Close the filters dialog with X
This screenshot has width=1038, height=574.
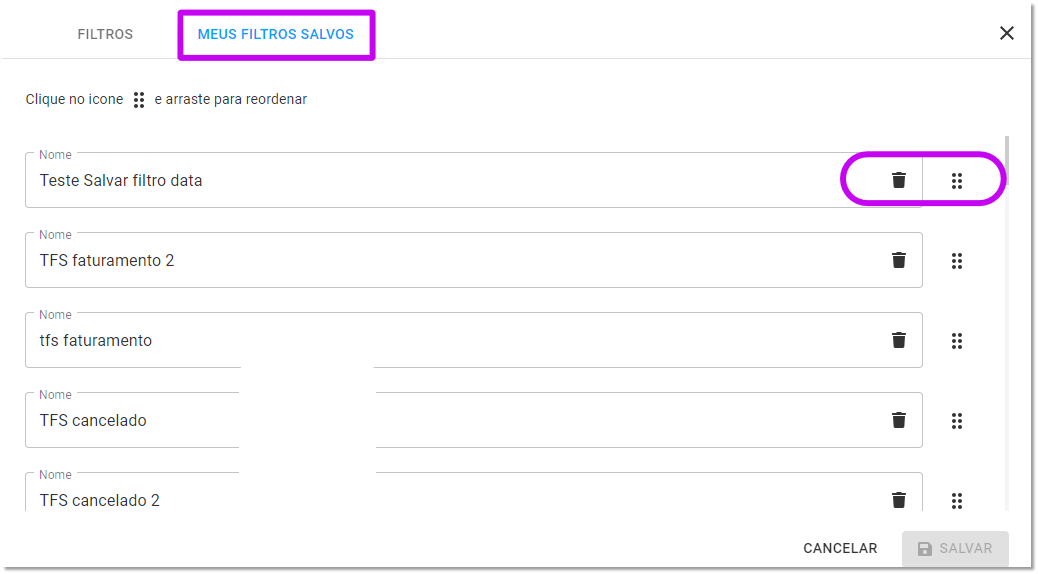tap(1006, 33)
